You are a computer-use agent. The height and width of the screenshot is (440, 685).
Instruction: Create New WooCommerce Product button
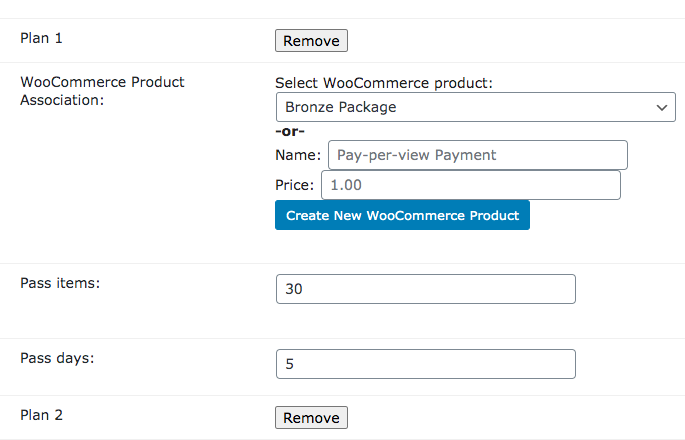pyautogui.click(x=402, y=215)
